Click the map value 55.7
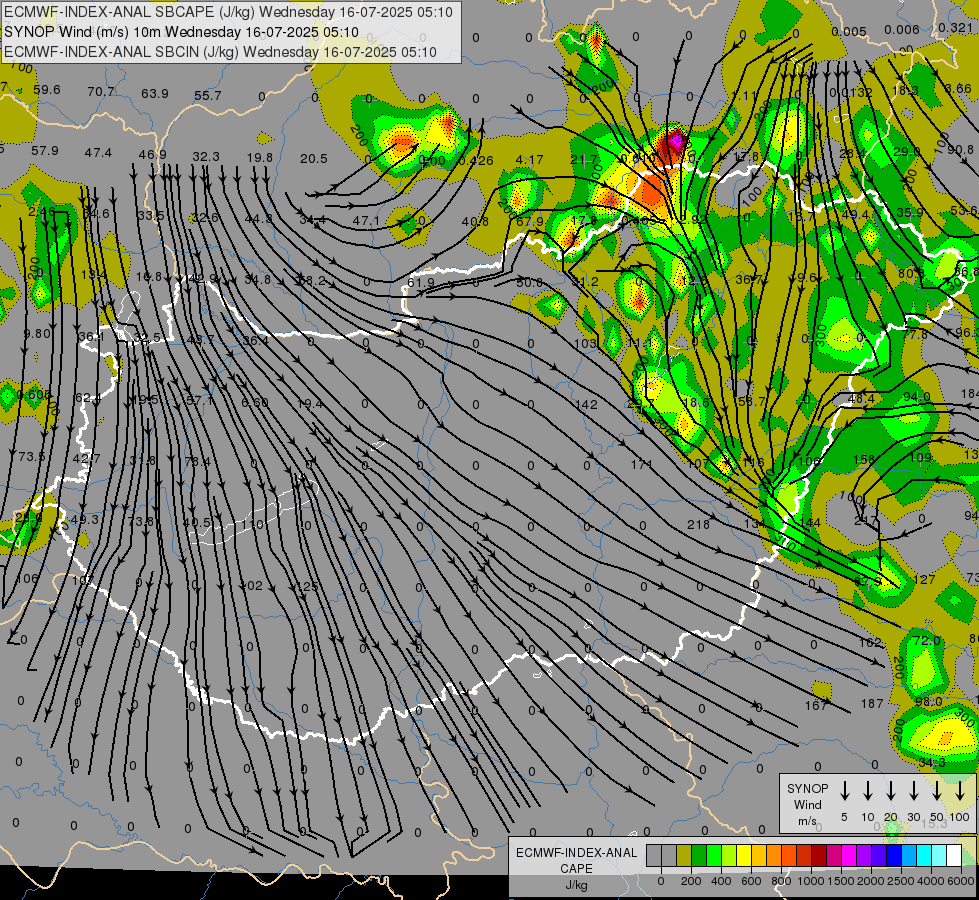This screenshot has width=979, height=900. 208,96
